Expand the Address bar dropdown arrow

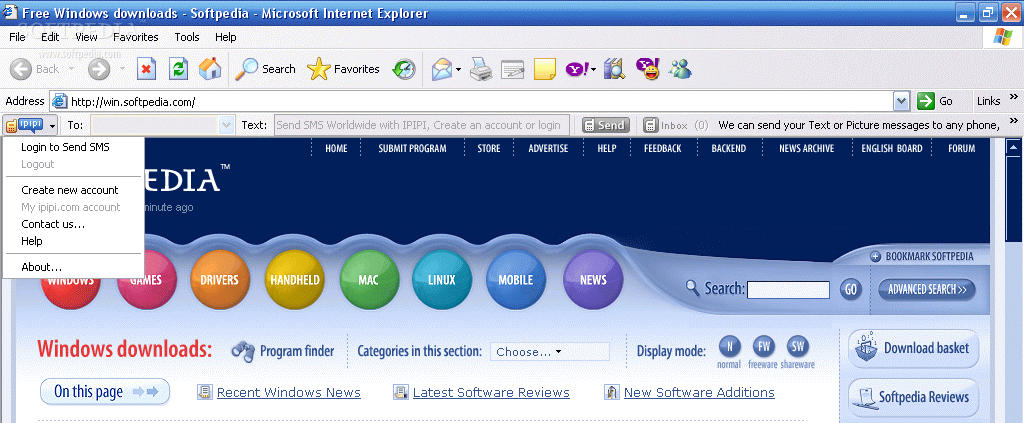coord(901,101)
